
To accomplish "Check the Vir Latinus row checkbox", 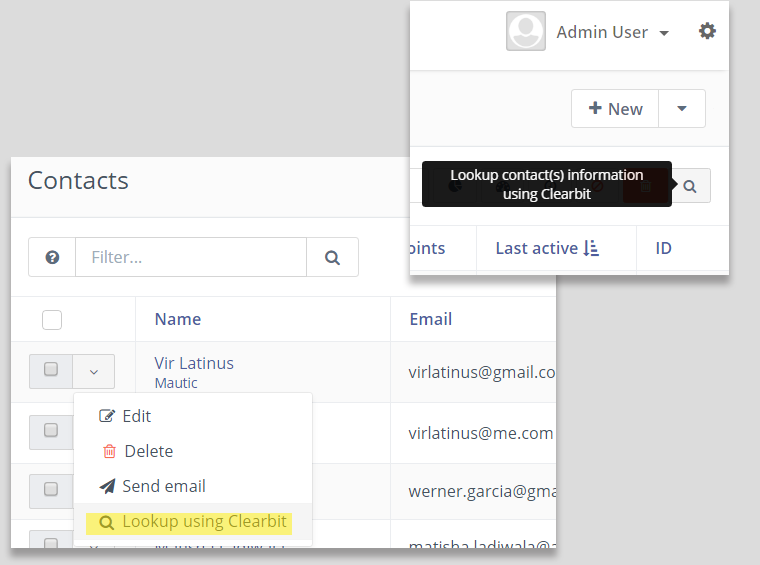I will point(51,370).
